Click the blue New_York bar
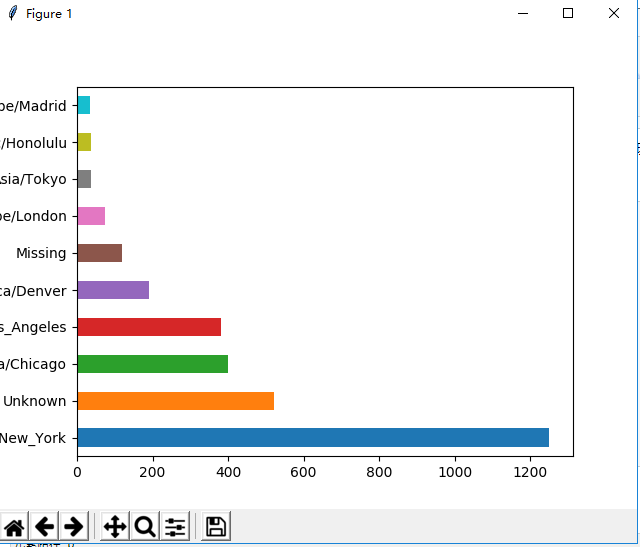640x547 pixels. pyautogui.click(x=313, y=438)
